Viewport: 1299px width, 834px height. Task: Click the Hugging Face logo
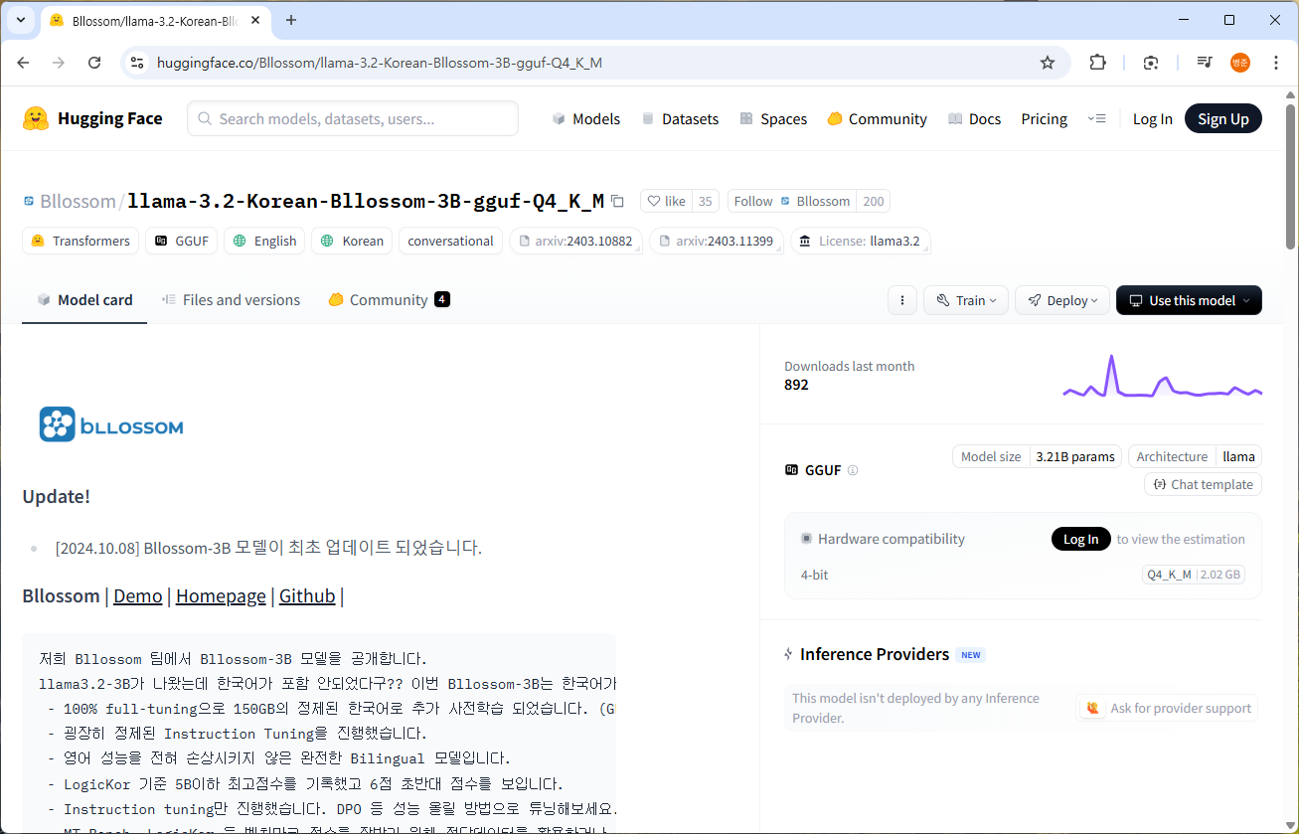92,118
